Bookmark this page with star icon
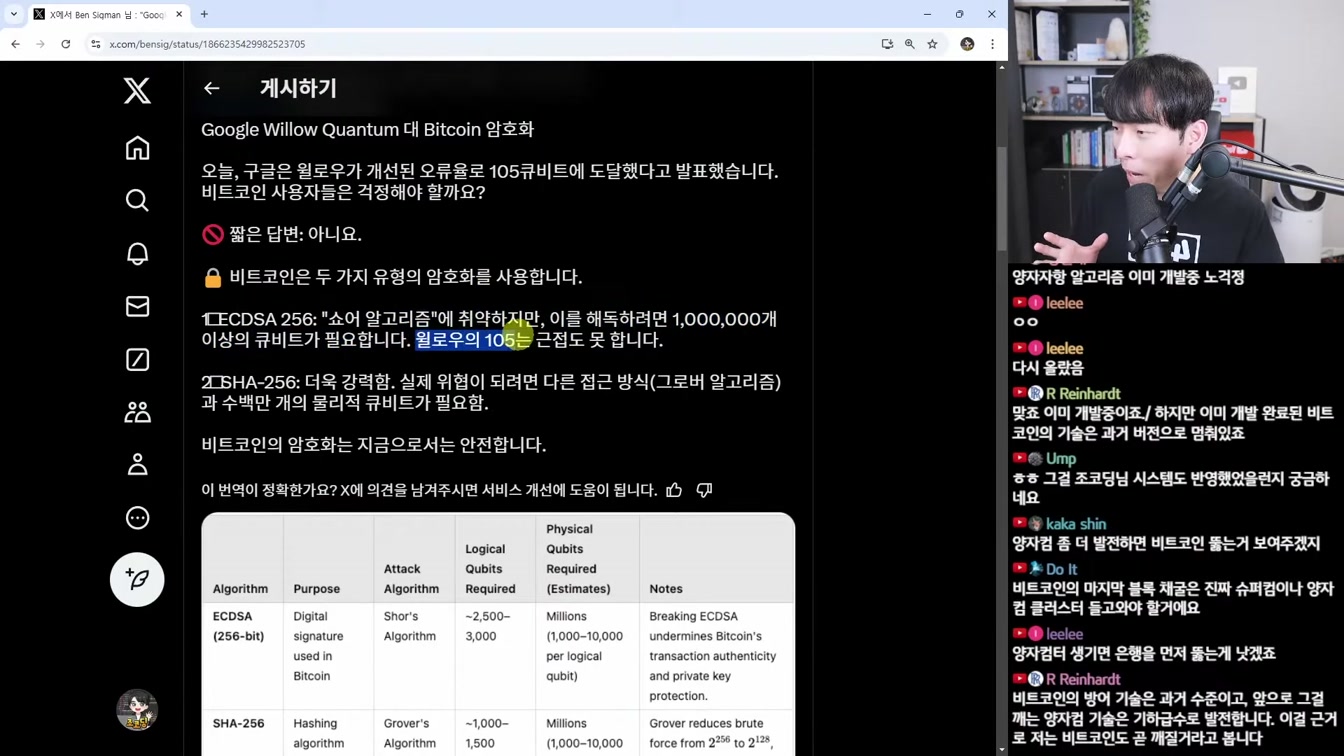The height and width of the screenshot is (756, 1344). (x=932, y=44)
